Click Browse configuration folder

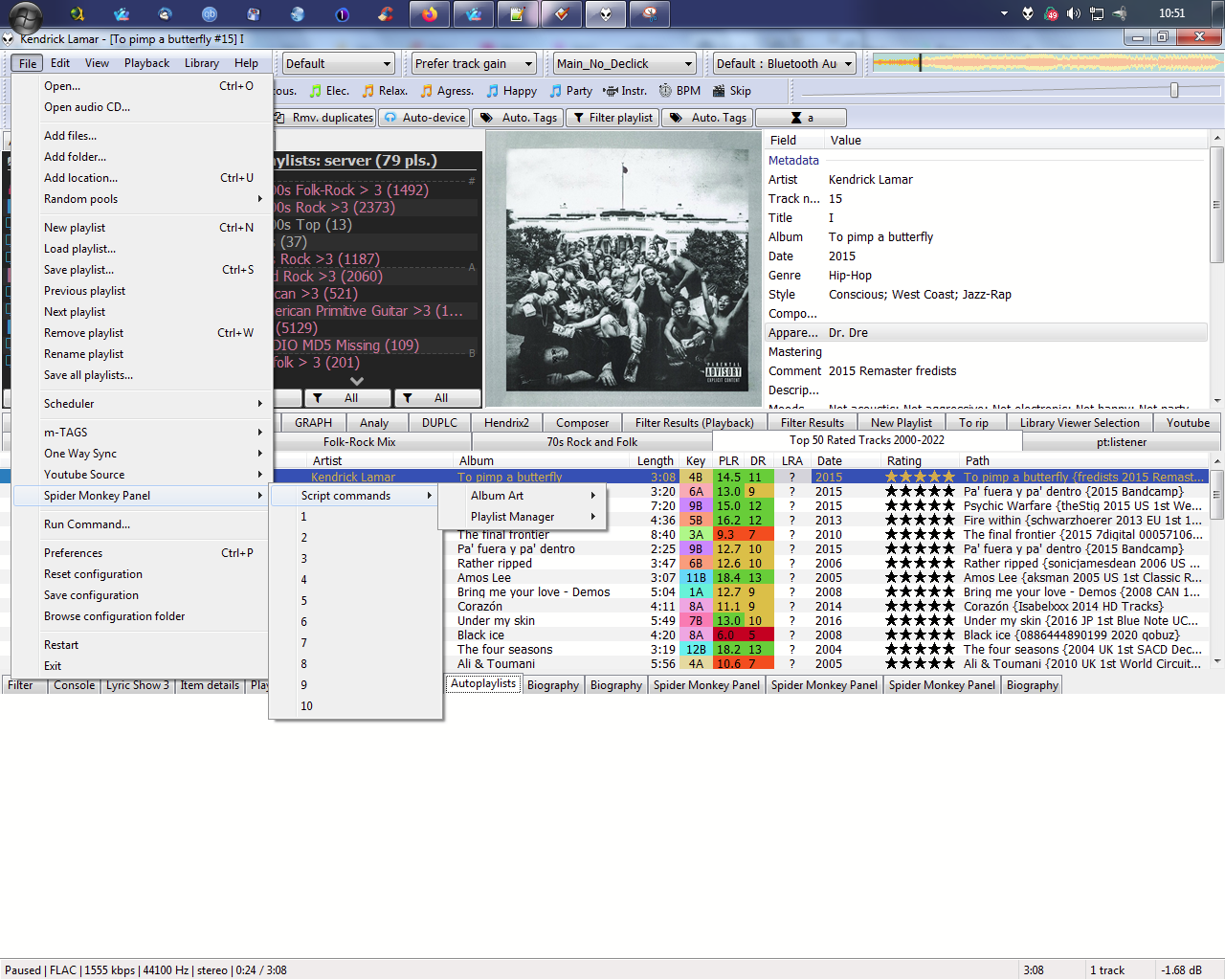click(x=142, y=616)
